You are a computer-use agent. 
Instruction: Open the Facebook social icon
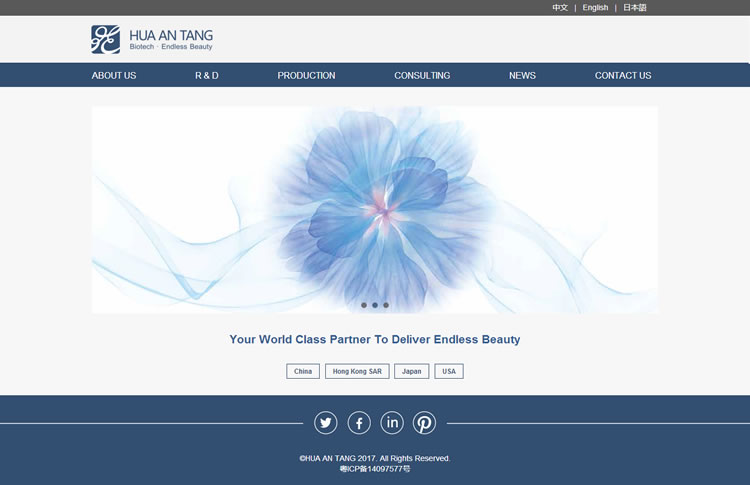[x=359, y=423]
